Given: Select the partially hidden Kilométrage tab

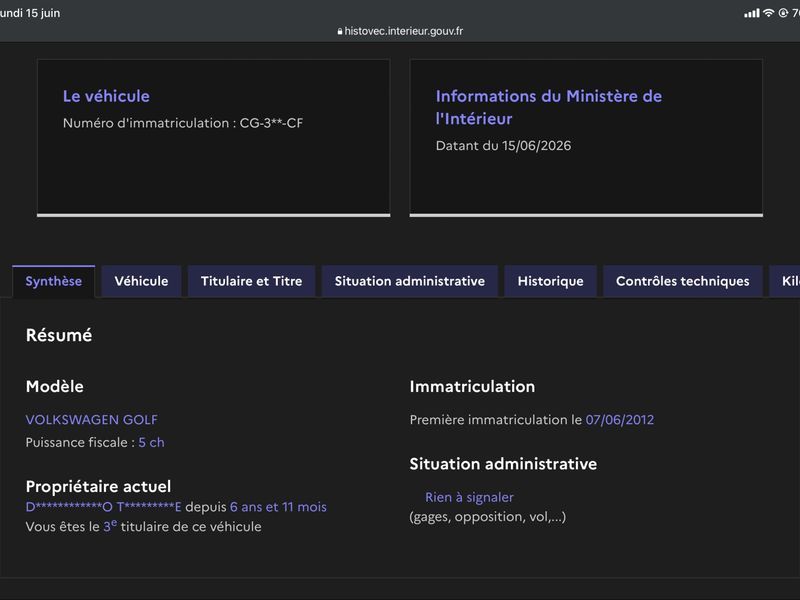Looking at the screenshot, I should tap(785, 281).
